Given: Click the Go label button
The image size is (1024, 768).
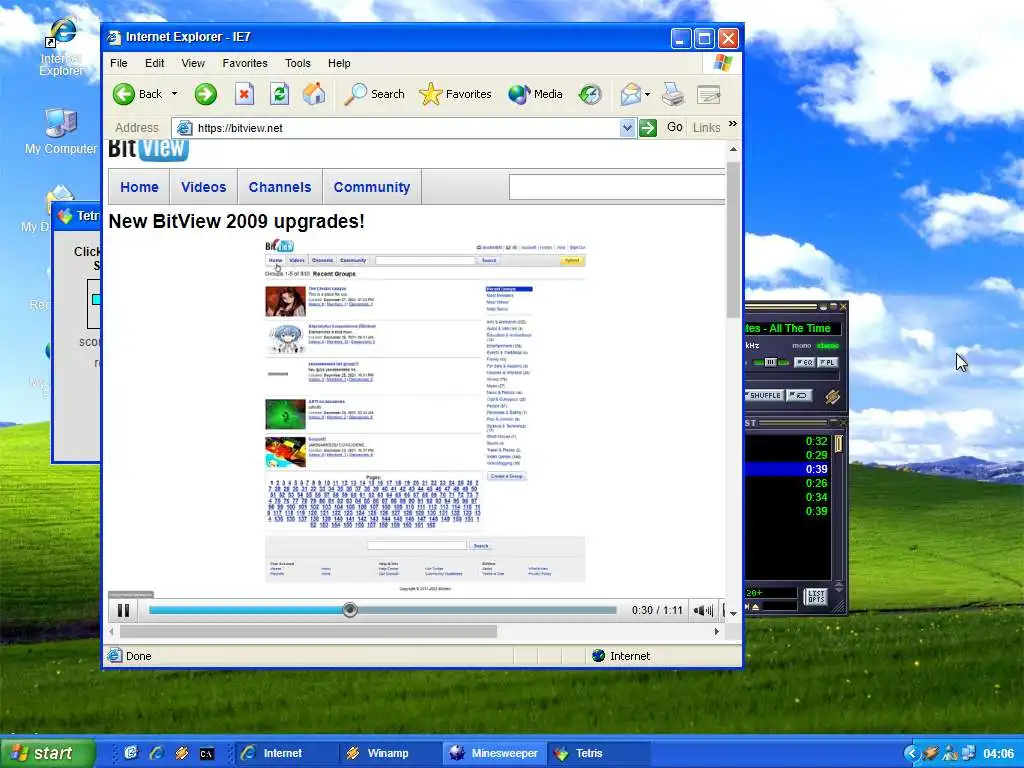Looking at the screenshot, I should coord(675,127).
